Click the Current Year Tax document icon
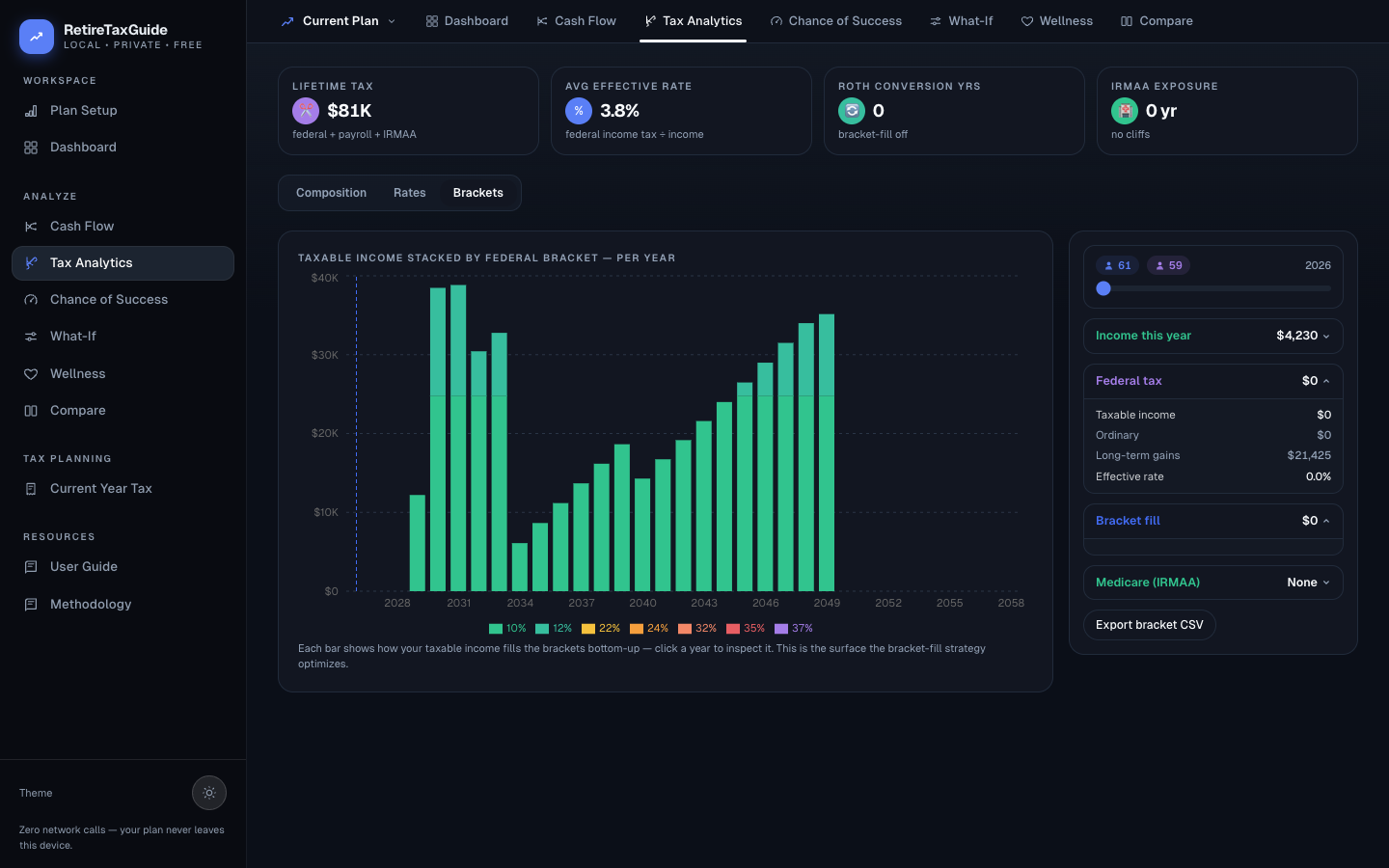This screenshot has height=868, width=1389. point(31,489)
